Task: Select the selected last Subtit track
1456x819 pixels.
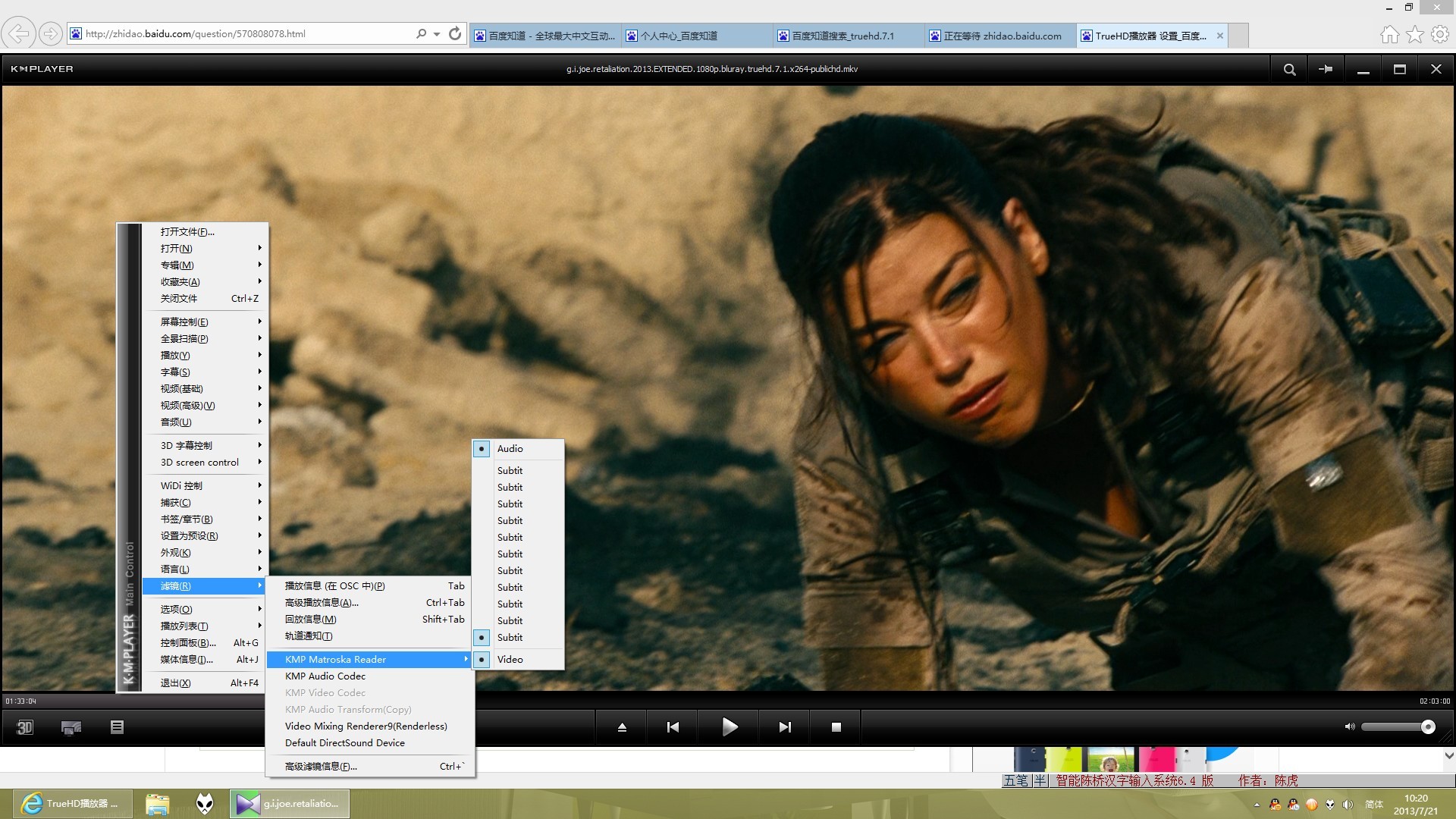Action: [x=518, y=638]
